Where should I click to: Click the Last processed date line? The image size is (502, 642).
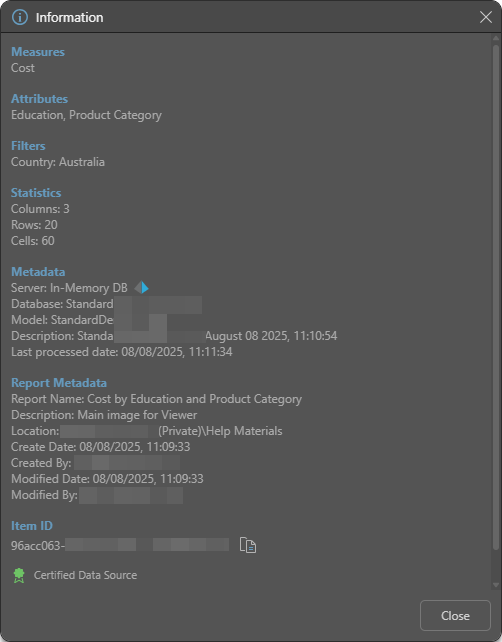122,352
